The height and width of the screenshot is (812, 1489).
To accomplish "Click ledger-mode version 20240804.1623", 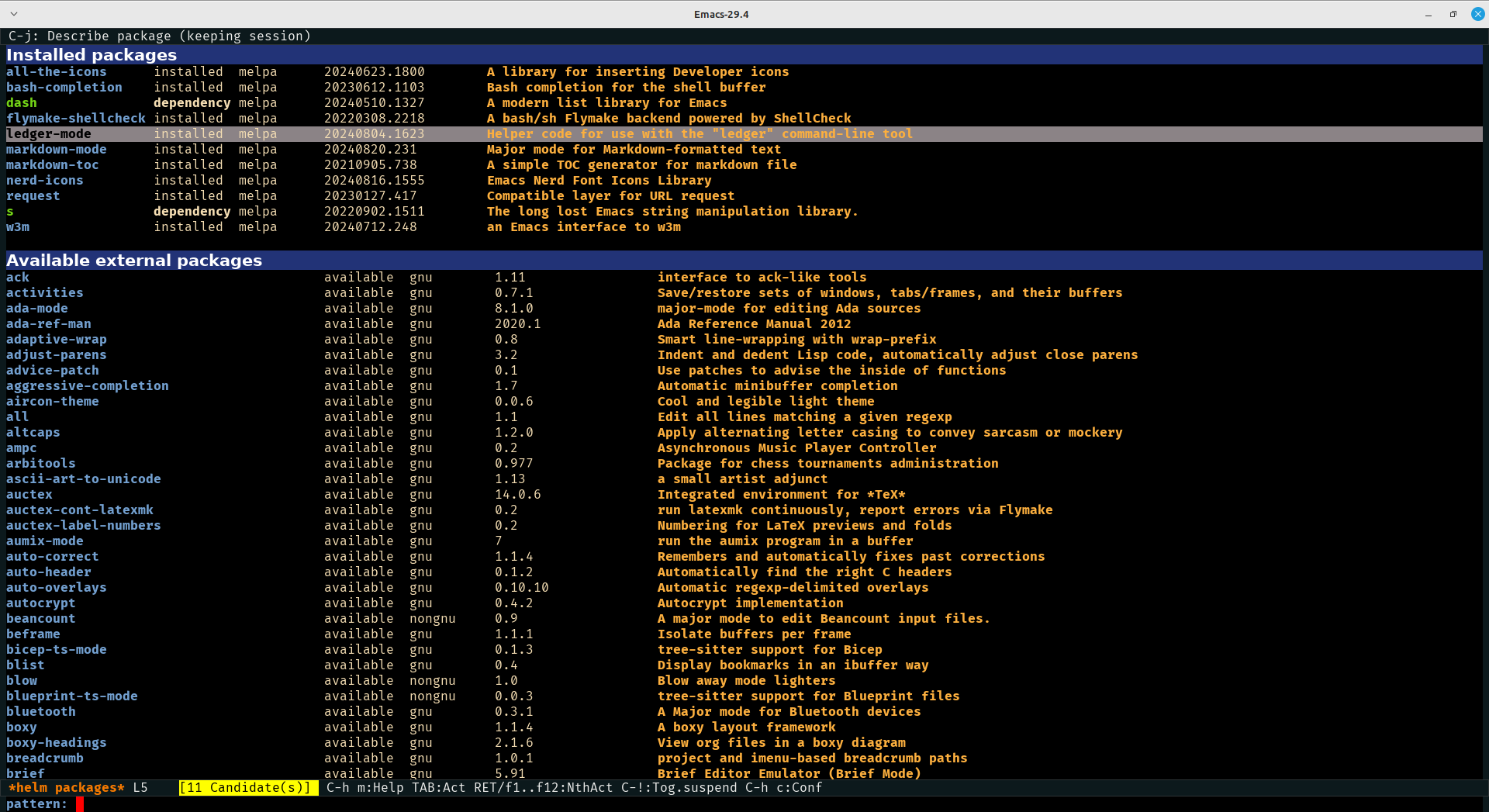I will pos(374,134).
